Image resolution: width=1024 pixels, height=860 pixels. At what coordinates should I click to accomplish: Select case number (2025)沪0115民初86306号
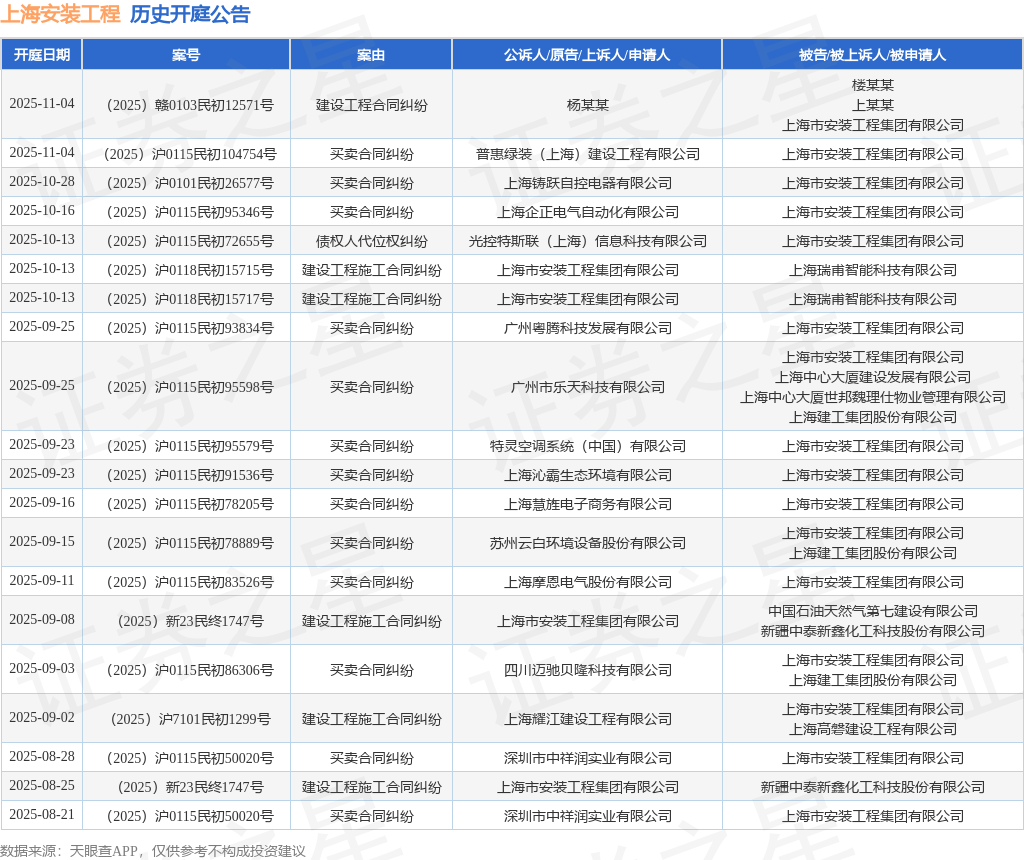[x=190, y=670]
